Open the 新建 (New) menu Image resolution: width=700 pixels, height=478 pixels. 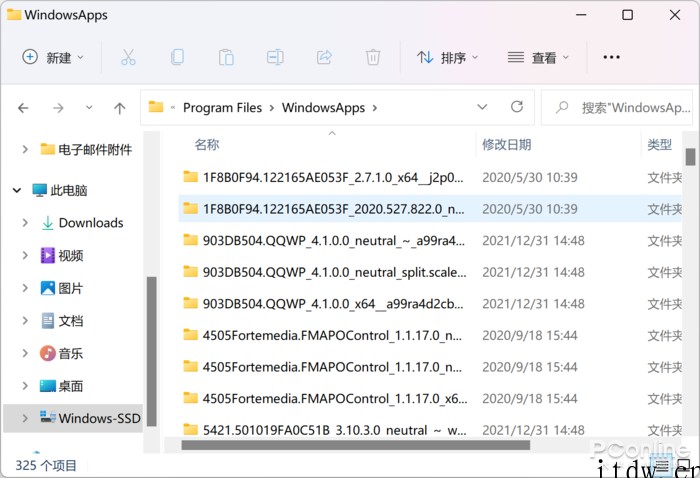(x=53, y=58)
